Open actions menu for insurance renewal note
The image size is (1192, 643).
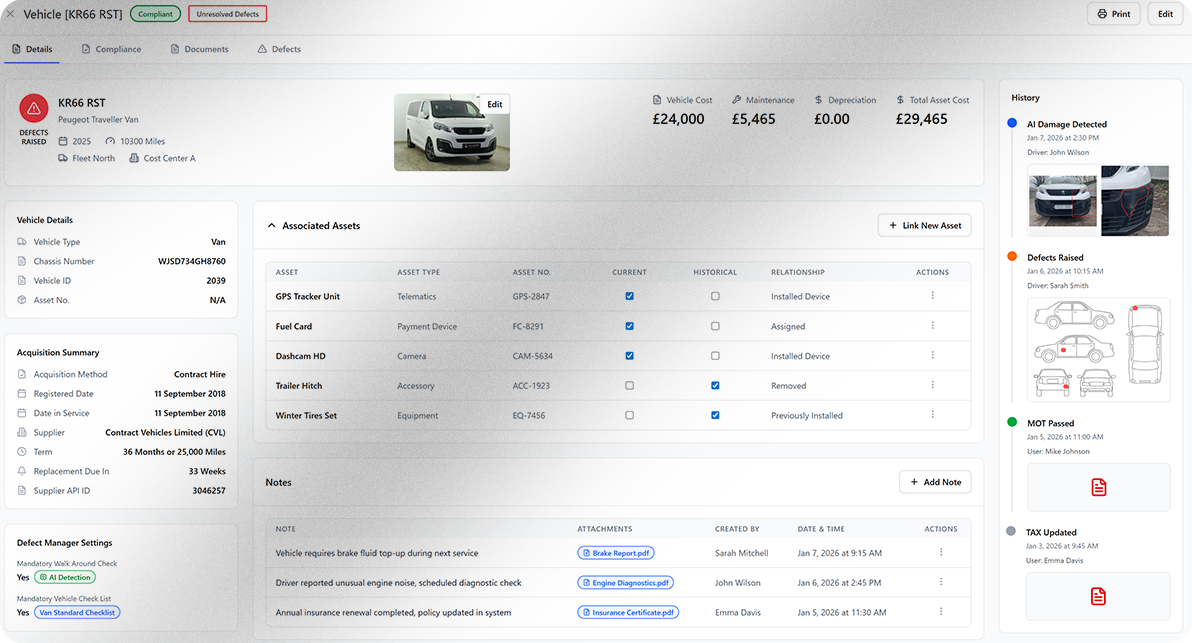coord(940,612)
